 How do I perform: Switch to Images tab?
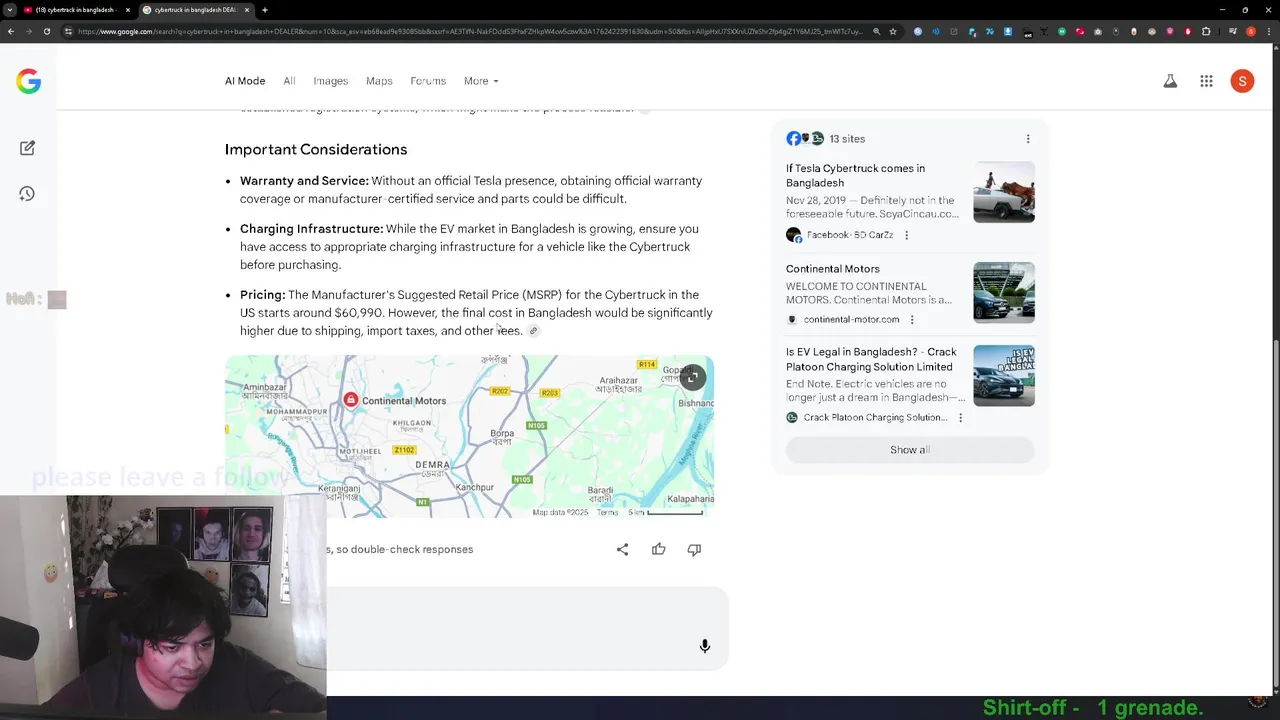tap(330, 81)
